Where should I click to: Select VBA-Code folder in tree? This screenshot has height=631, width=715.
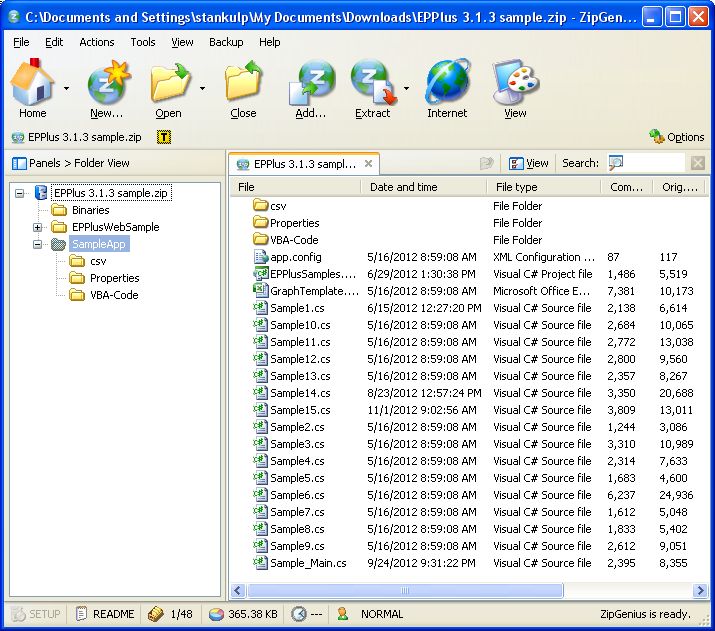click(x=114, y=295)
